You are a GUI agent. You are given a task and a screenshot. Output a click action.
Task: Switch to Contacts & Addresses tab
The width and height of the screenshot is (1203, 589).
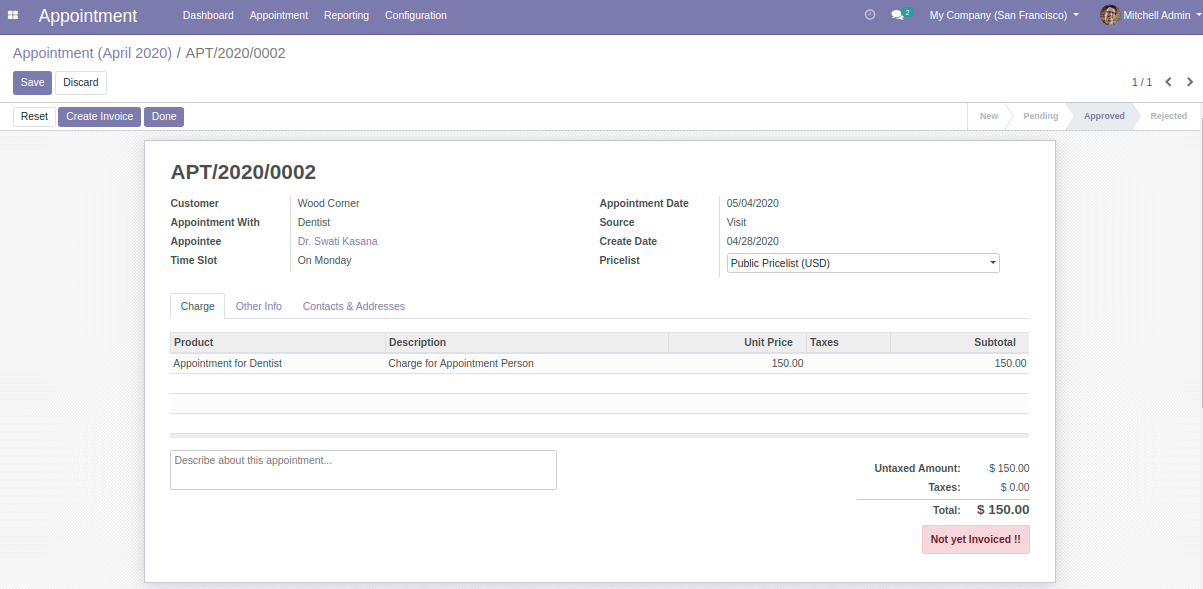pyautogui.click(x=353, y=306)
